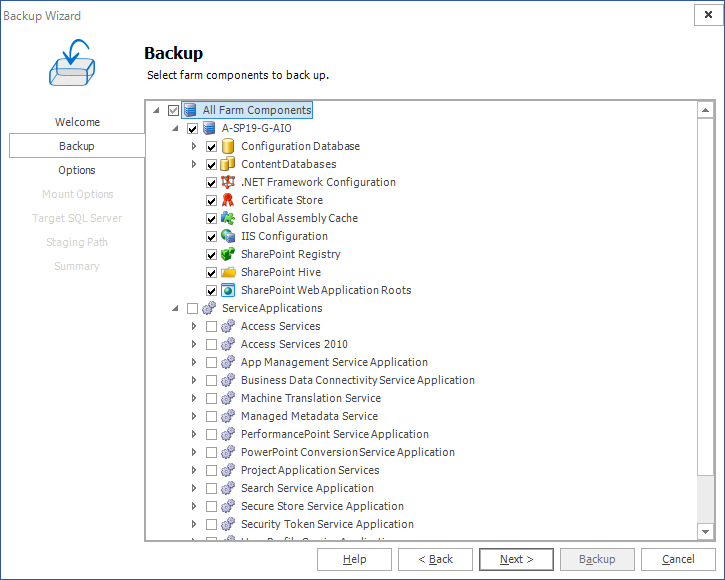Viewport: 725px width, 580px height.
Task: Click the scrollbar down arrow
Action: [705, 532]
